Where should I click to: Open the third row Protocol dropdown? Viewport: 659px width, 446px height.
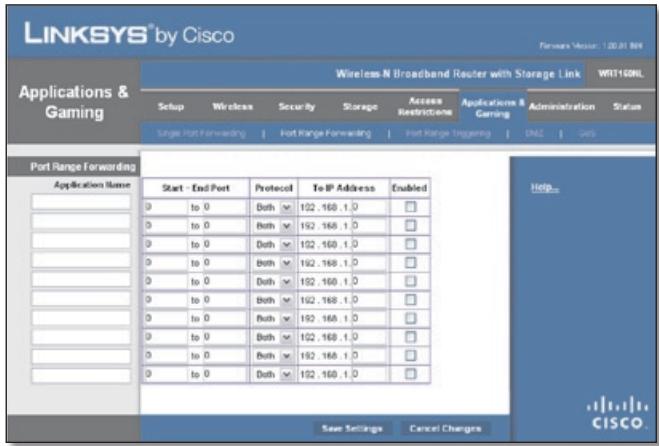pyautogui.click(x=274, y=244)
